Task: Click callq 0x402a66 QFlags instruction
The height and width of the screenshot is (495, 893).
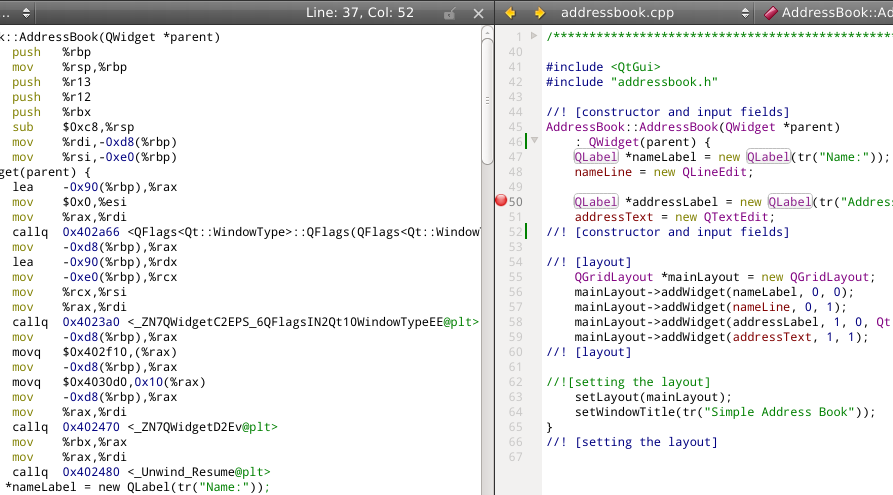Action: 245,232
